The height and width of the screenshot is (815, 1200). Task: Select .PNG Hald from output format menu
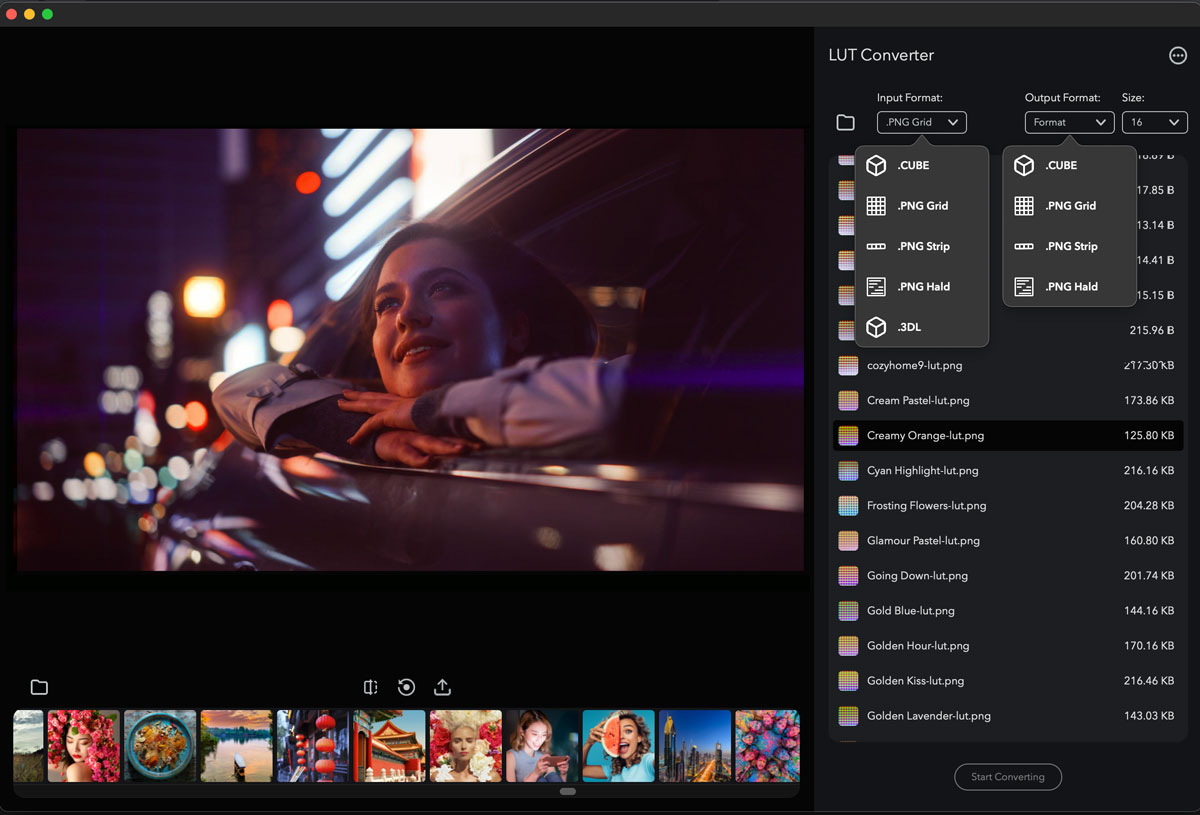(1069, 287)
